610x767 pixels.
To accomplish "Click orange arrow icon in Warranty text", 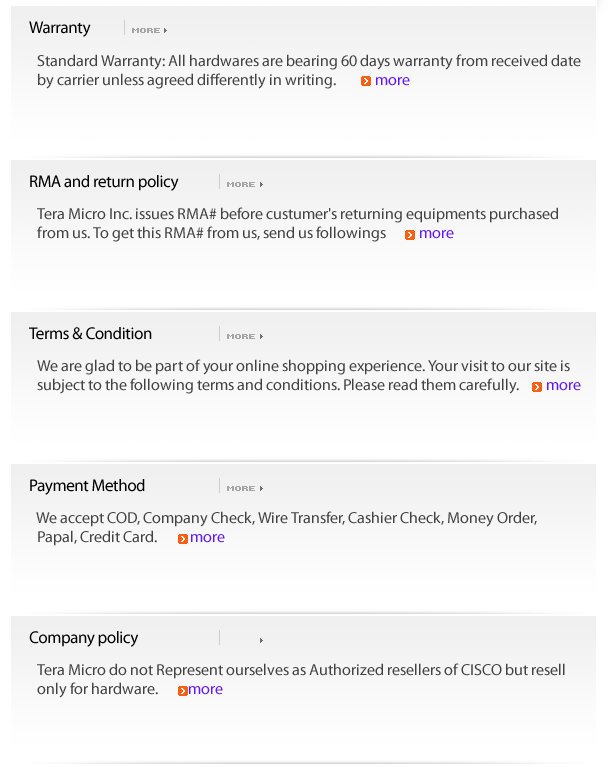I will pos(366,81).
